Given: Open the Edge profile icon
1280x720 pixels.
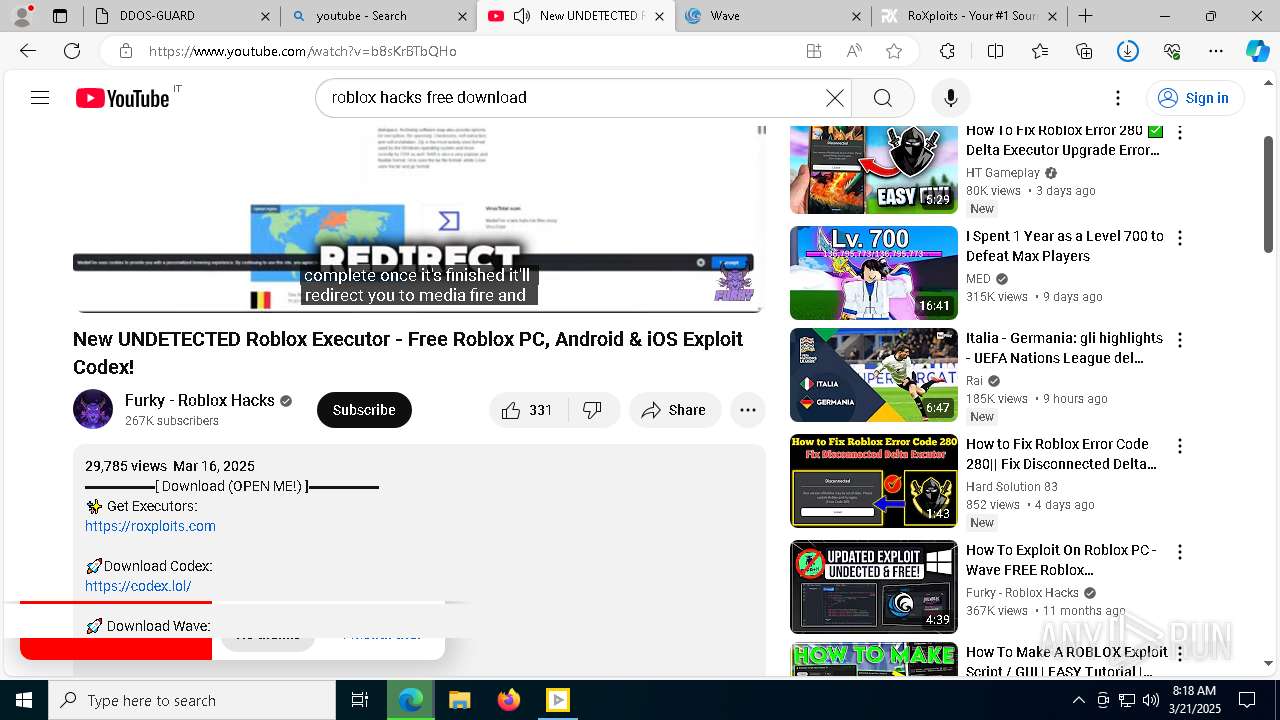Looking at the screenshot, I should [22, 16].
